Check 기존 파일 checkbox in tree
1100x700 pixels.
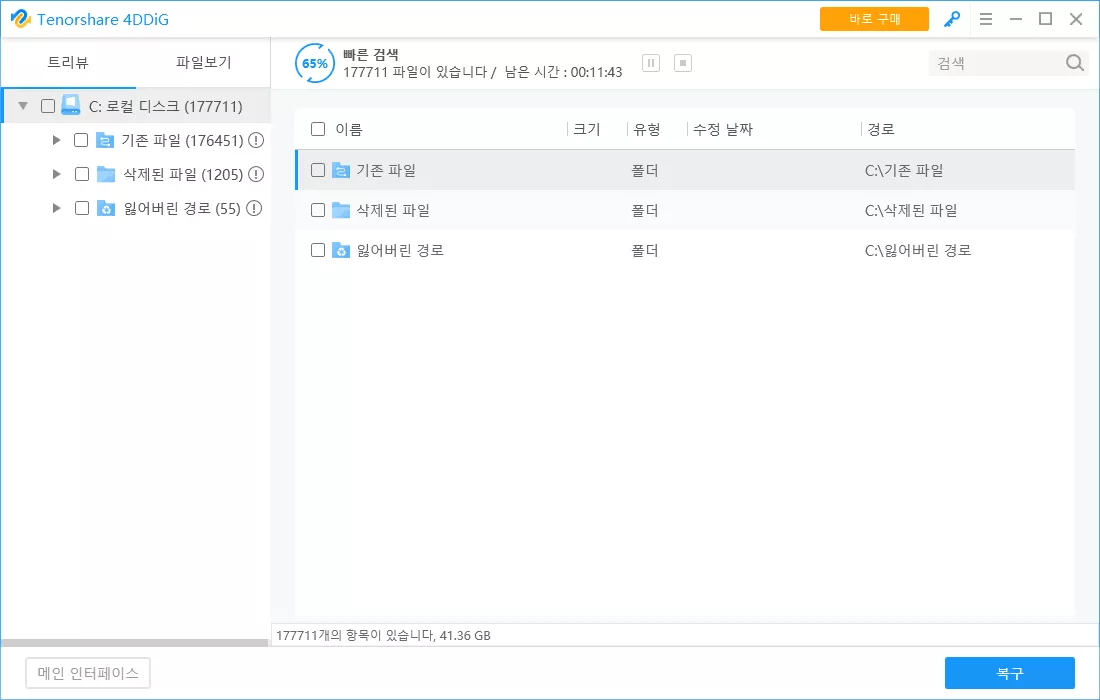[x=81, y=140]
